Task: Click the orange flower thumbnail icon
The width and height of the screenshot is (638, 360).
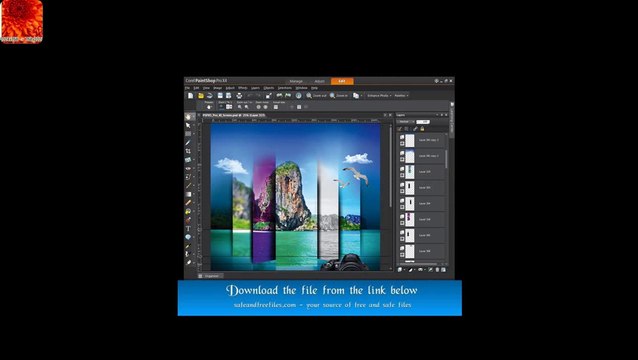Action: tap(22, 22)
